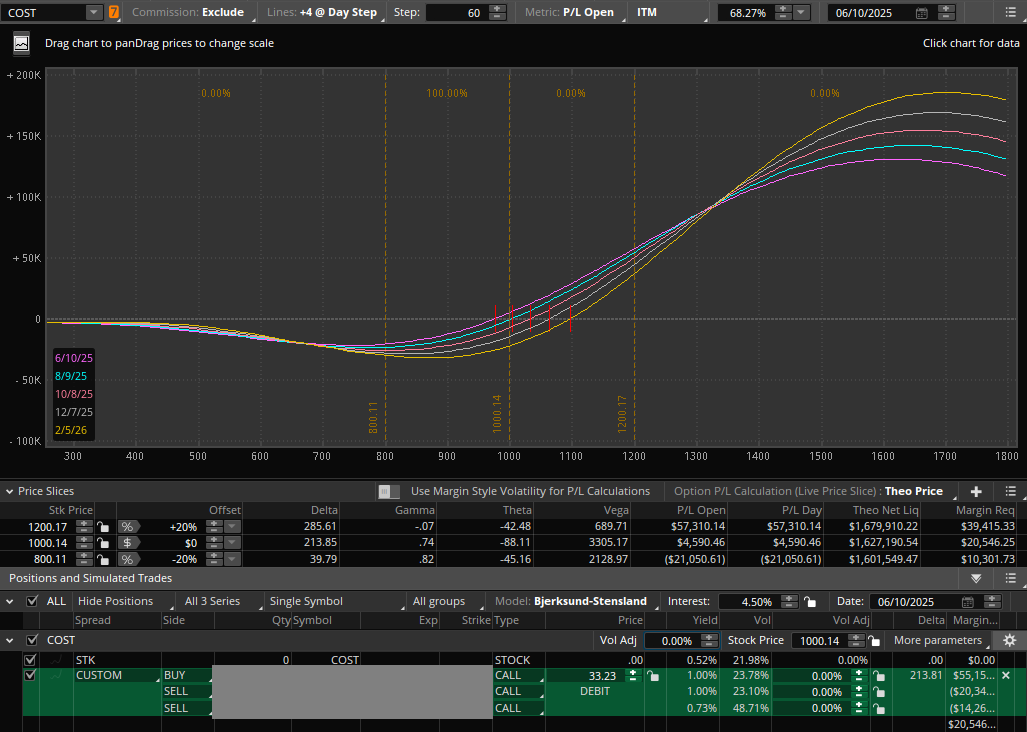Click More parameters

click(x=941, y=640)
